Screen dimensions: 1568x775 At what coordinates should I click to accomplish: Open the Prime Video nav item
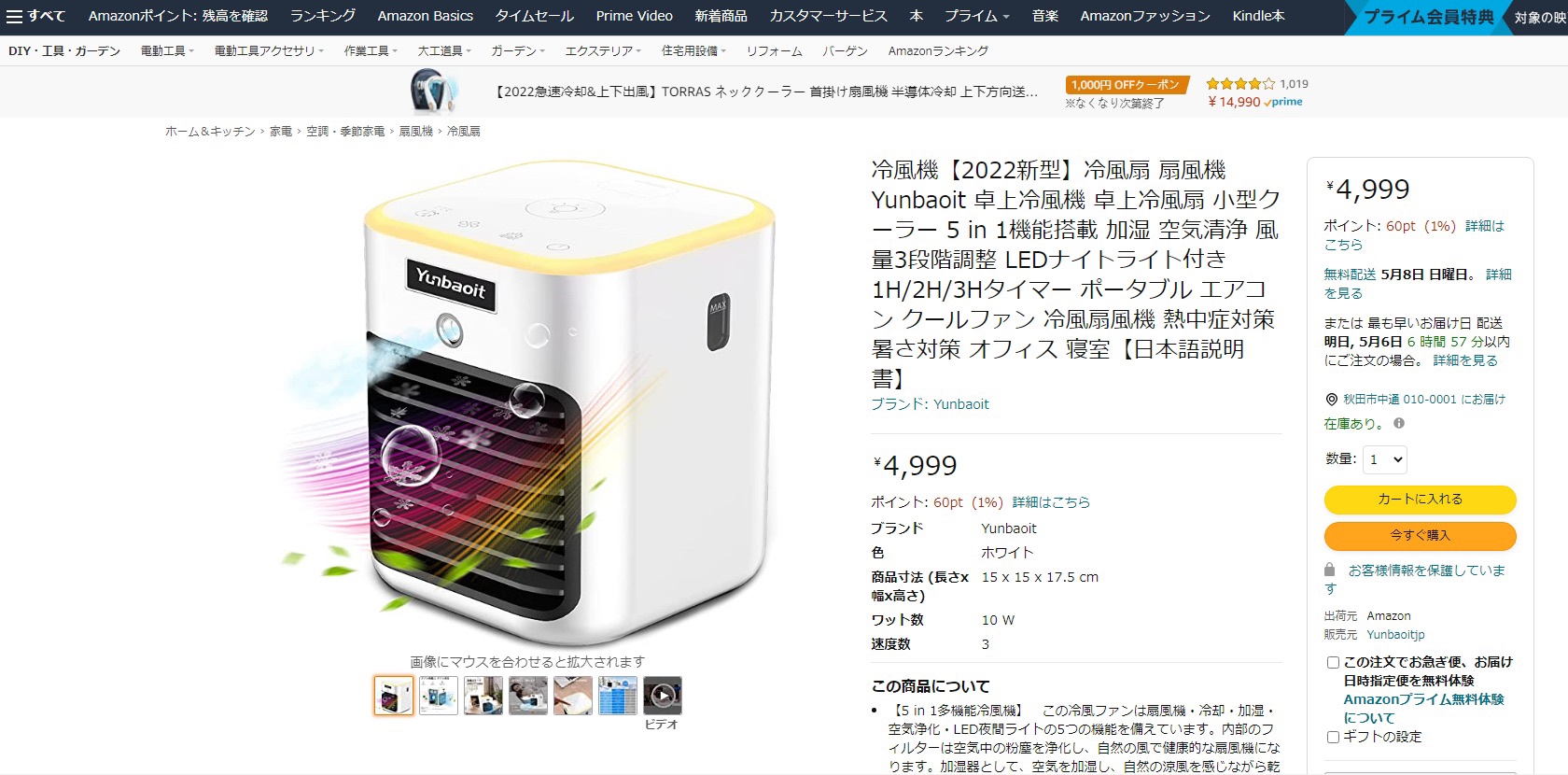tap(635, 16)
